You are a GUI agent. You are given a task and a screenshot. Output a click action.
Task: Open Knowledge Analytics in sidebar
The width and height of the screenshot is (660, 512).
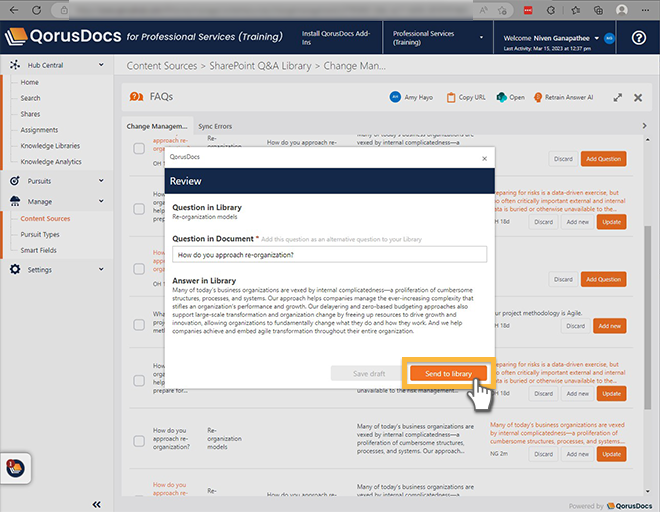[51, 162]
